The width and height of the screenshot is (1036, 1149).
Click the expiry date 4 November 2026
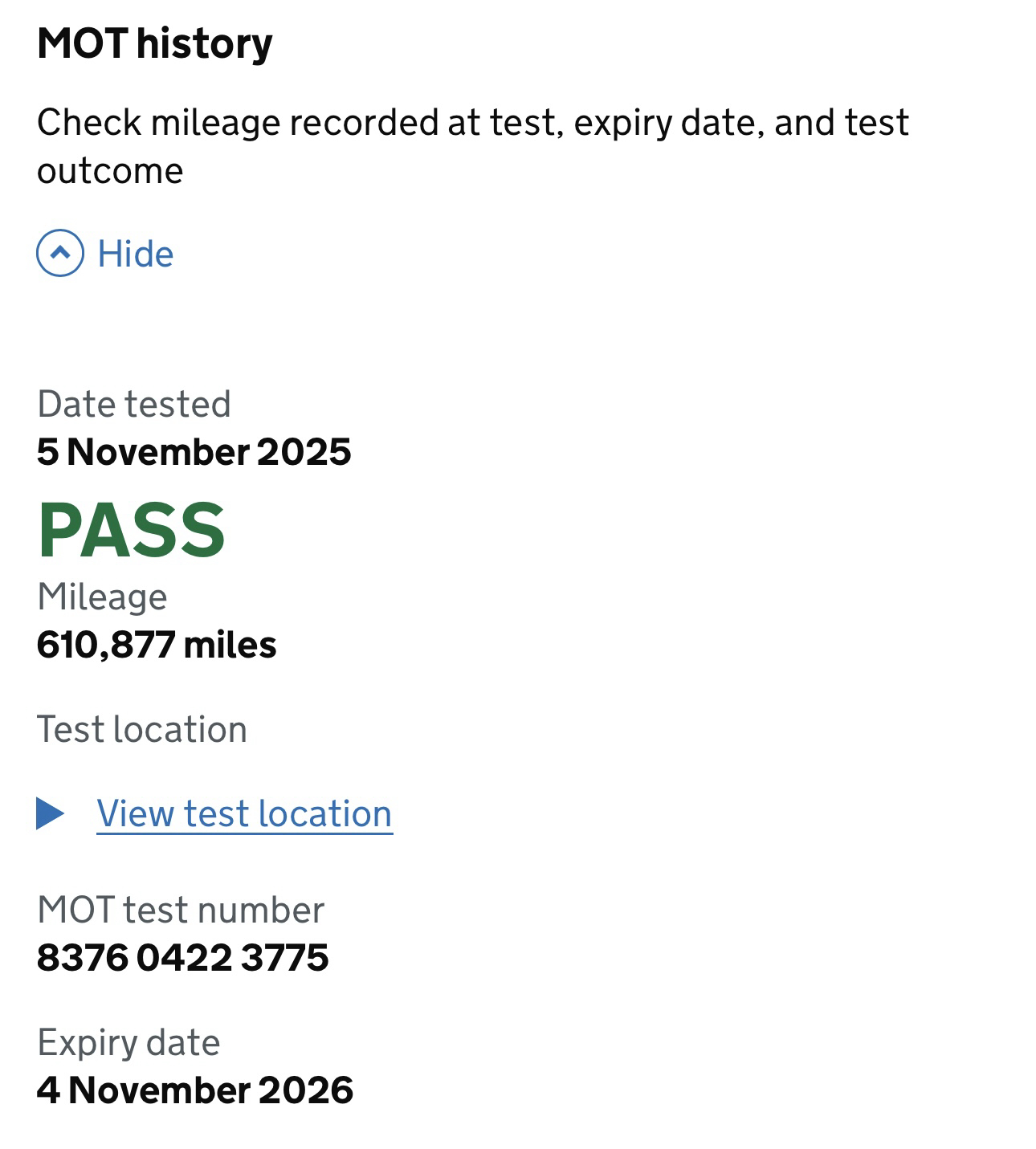[x=195, y=1090]
